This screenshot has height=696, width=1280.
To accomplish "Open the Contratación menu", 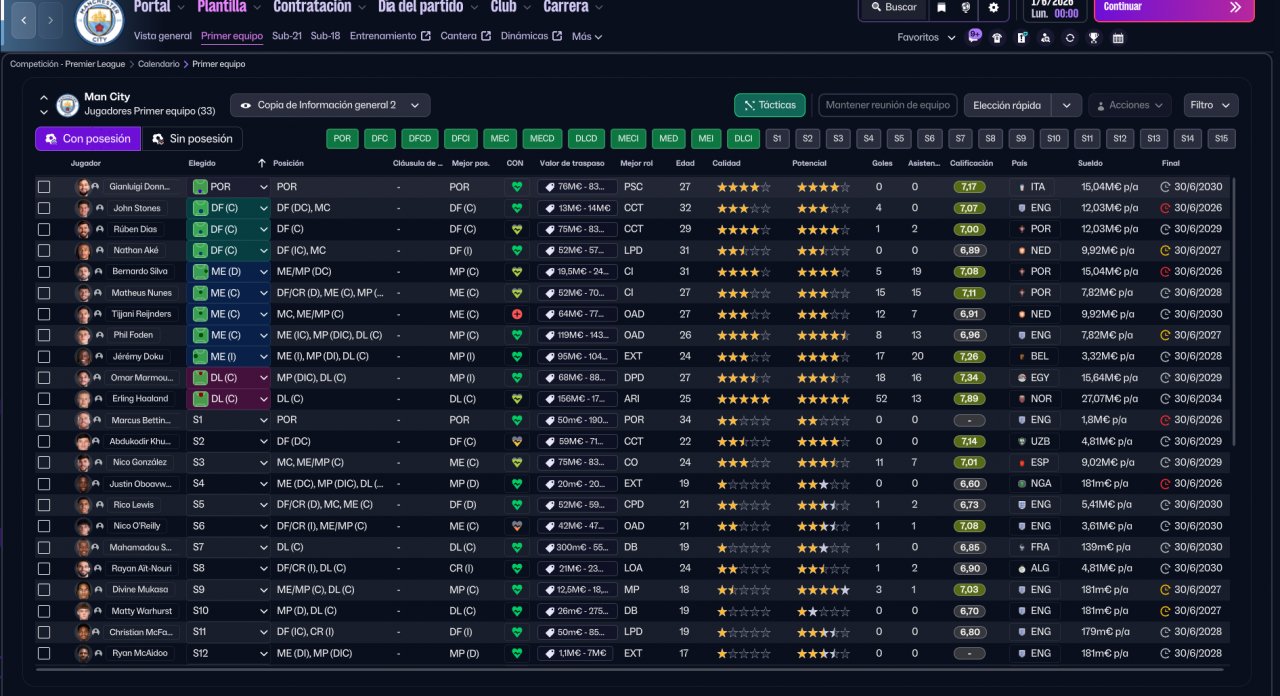I will pos(319,7).
